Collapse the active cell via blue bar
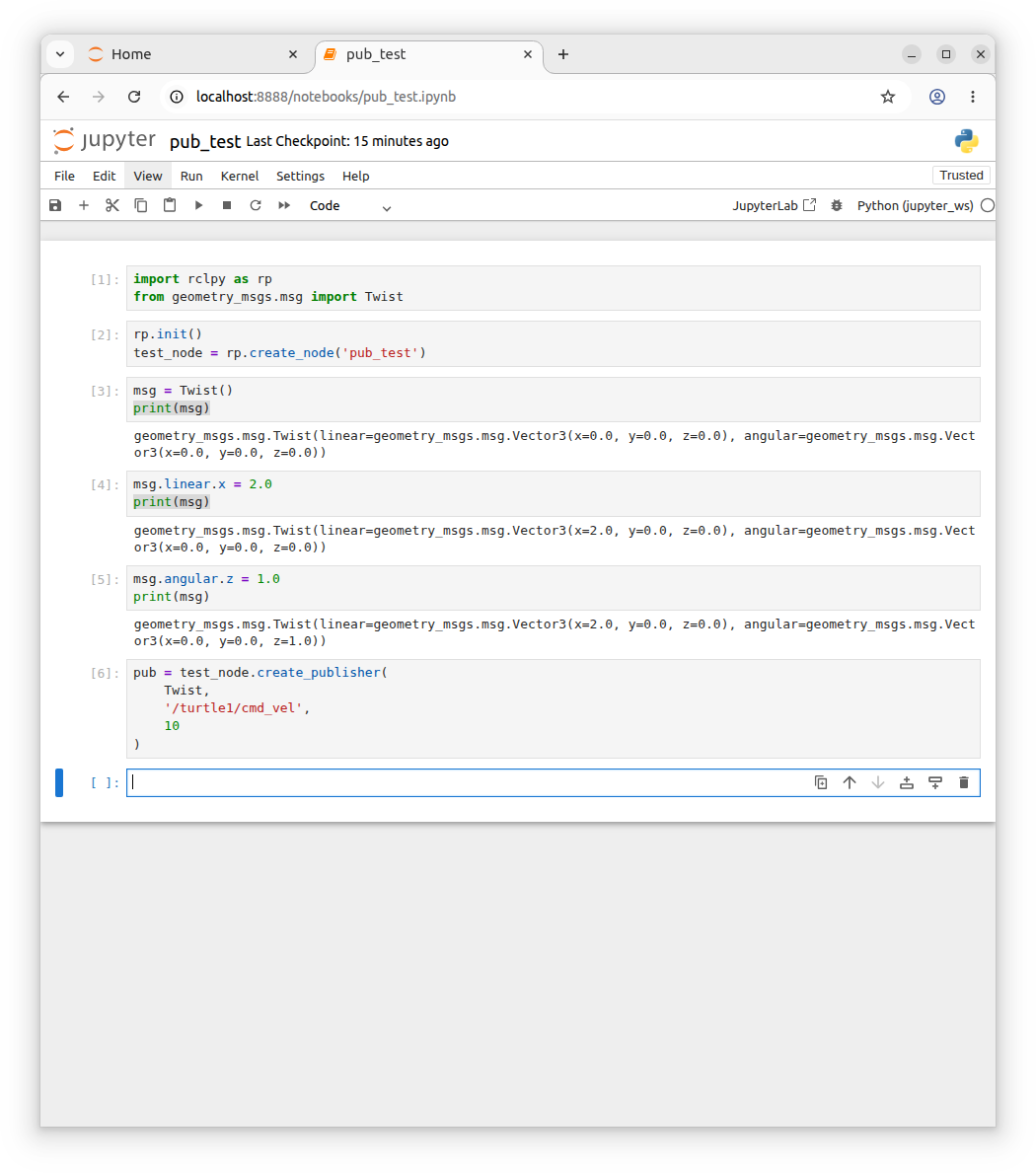This screenshot has width=1036, height=1173. [59, 782]
